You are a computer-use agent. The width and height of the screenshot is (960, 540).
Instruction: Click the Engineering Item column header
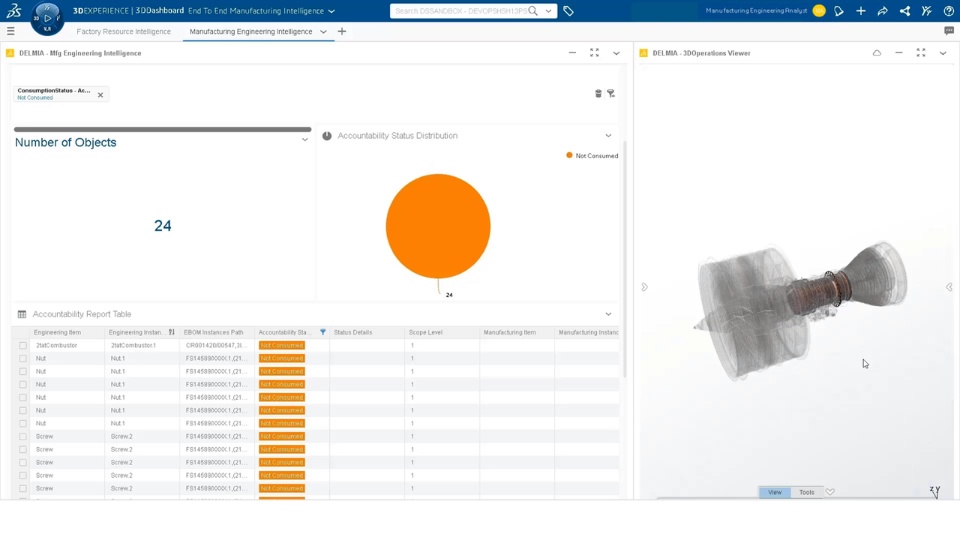point(57,332)
